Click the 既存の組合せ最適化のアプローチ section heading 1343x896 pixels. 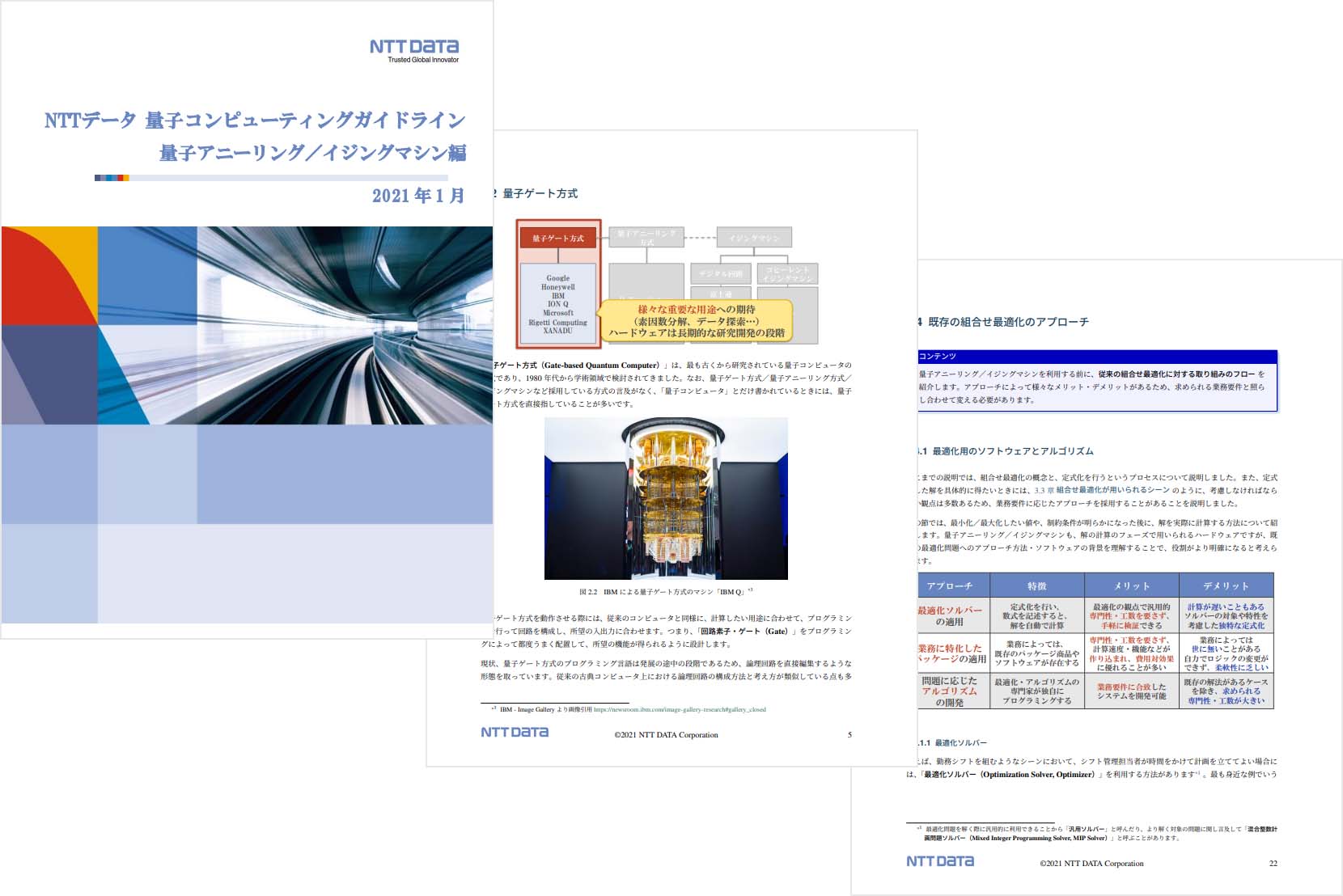[1007, 322]
